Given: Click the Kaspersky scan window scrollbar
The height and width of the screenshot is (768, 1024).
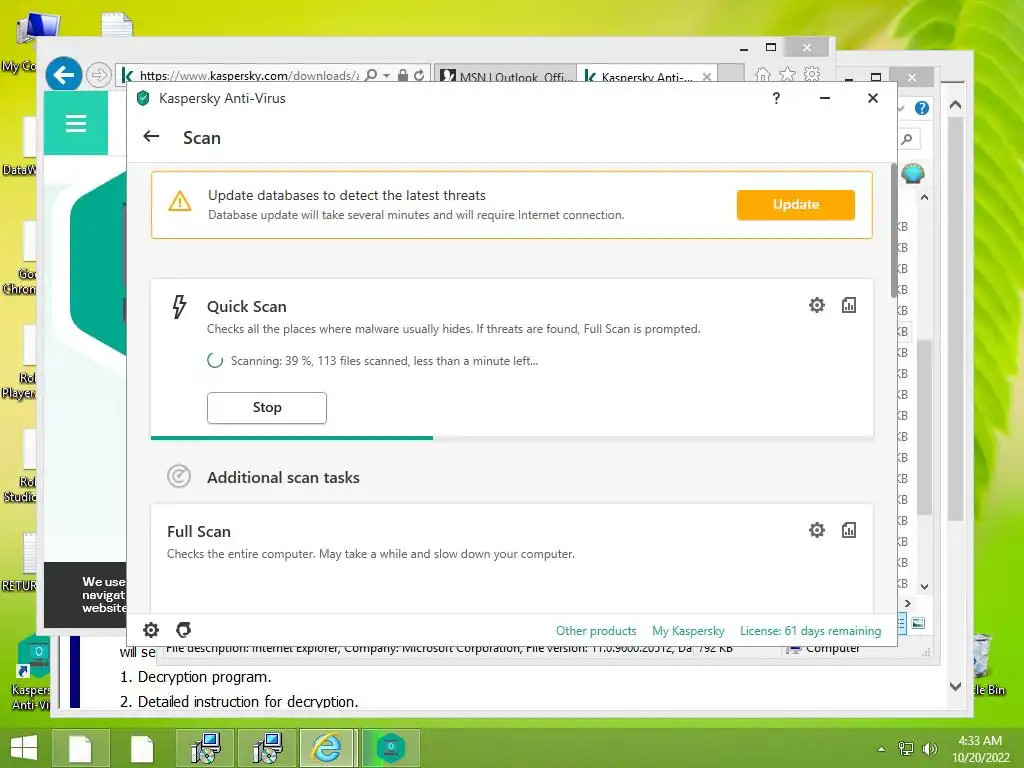Looking at the screenshot, I should pos(894,231).
